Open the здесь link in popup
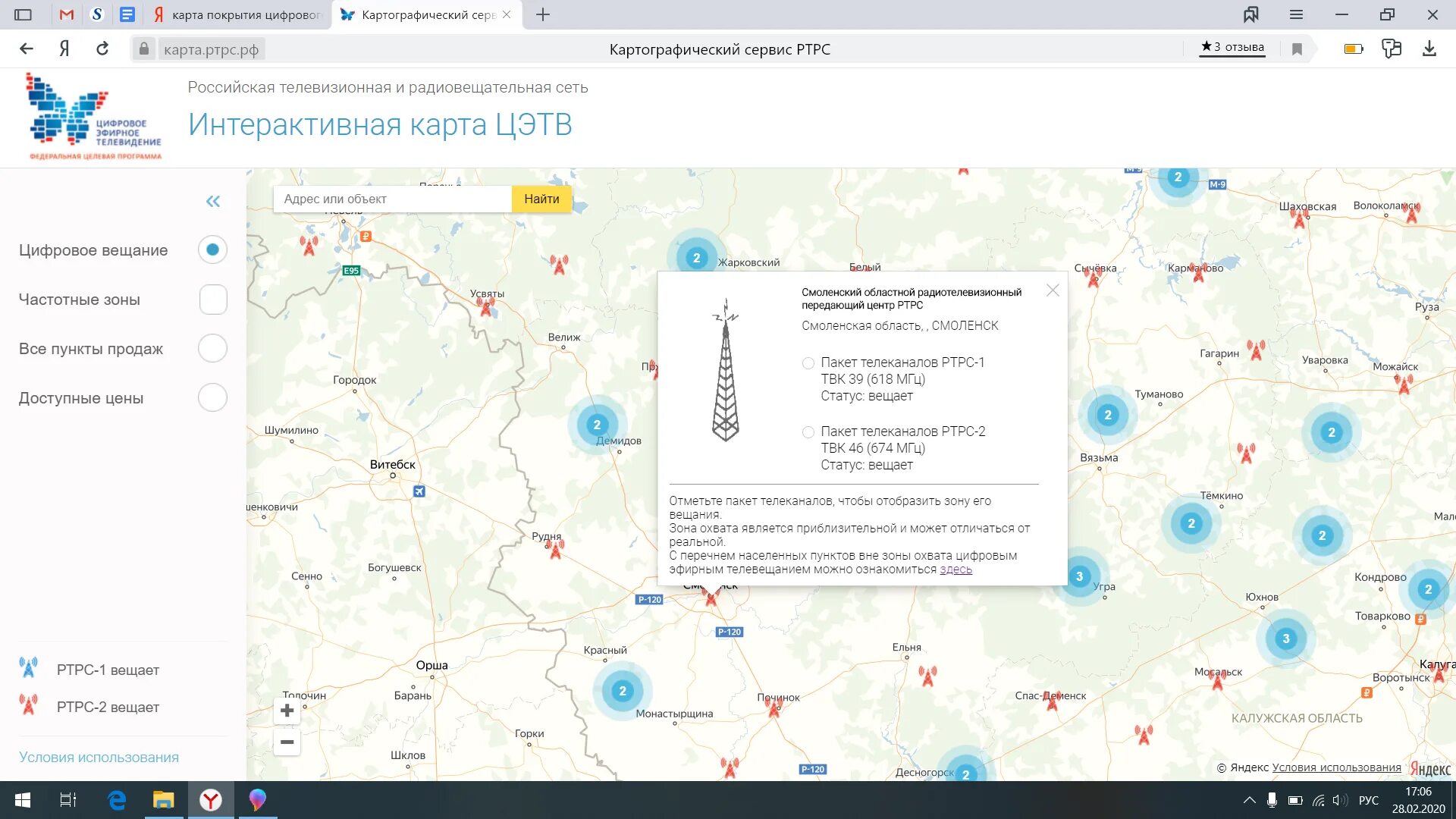 (x=955, y=570)
